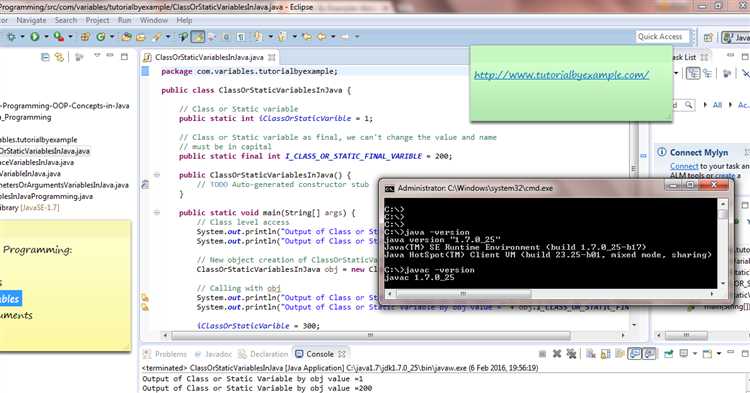The width and height of the screenshot is (750, 393).
Task: Click the Previous Annotation toolbar icon
Action: point(282,37)
